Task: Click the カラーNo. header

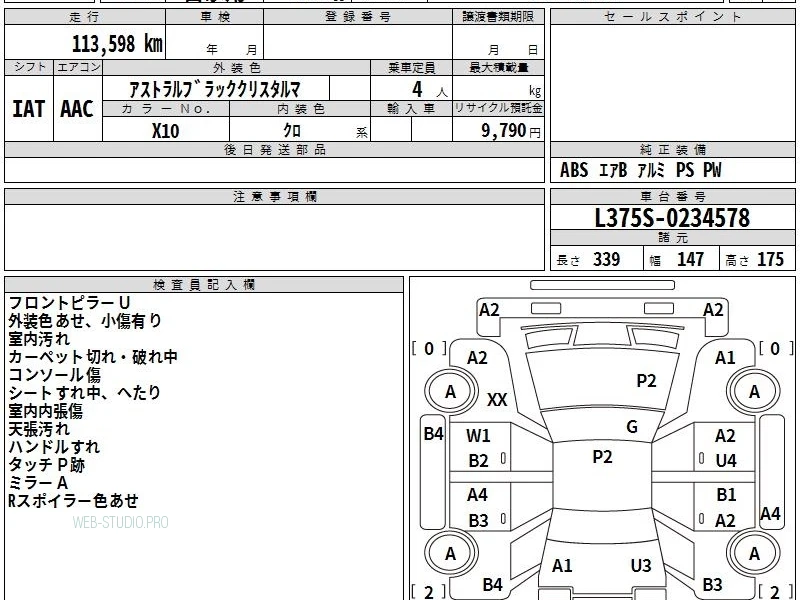Action: [x=166, y=109]
